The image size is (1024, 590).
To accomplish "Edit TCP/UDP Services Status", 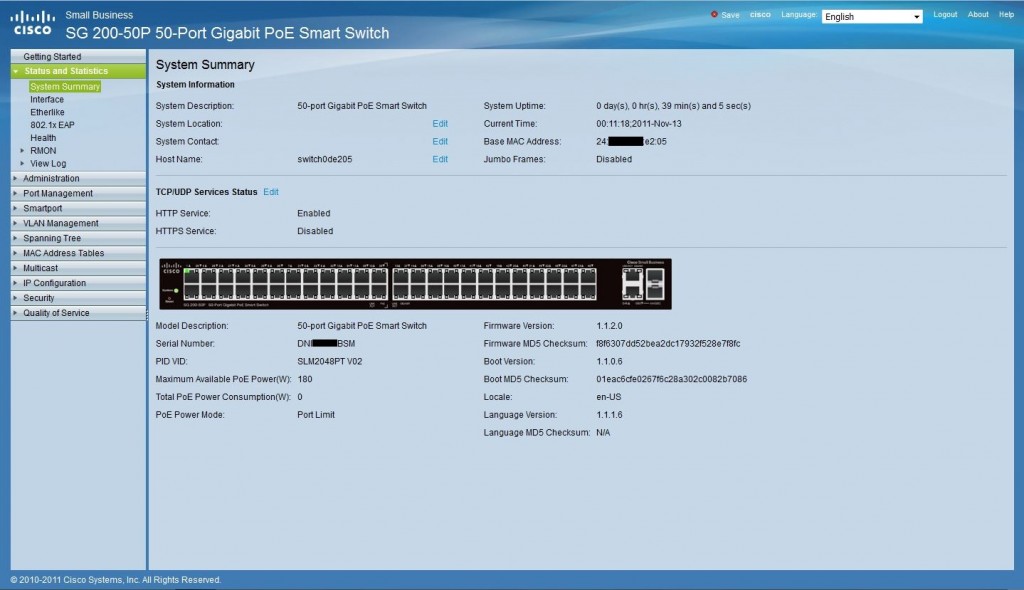I will point(271,192).
